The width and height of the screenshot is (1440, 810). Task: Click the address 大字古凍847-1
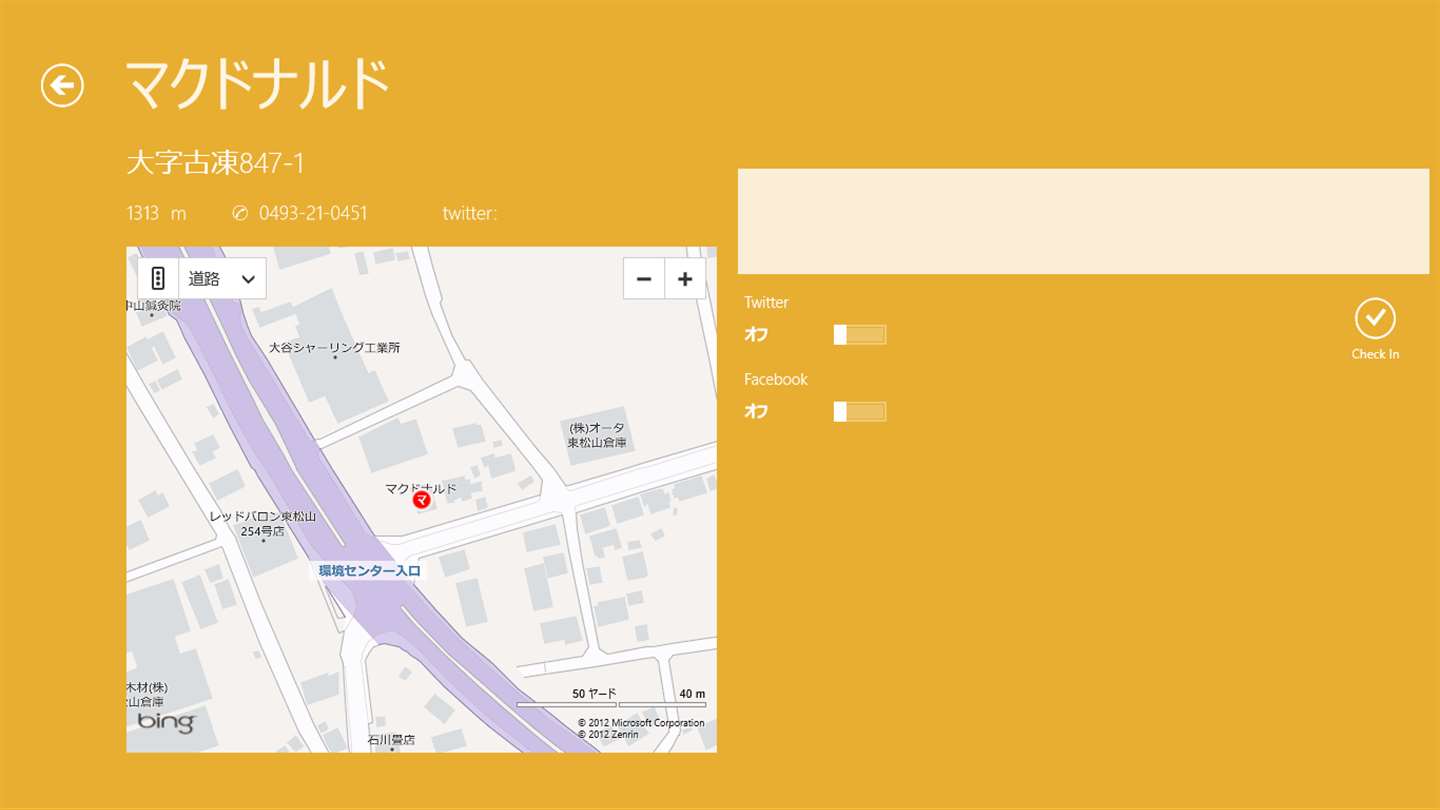215,162
